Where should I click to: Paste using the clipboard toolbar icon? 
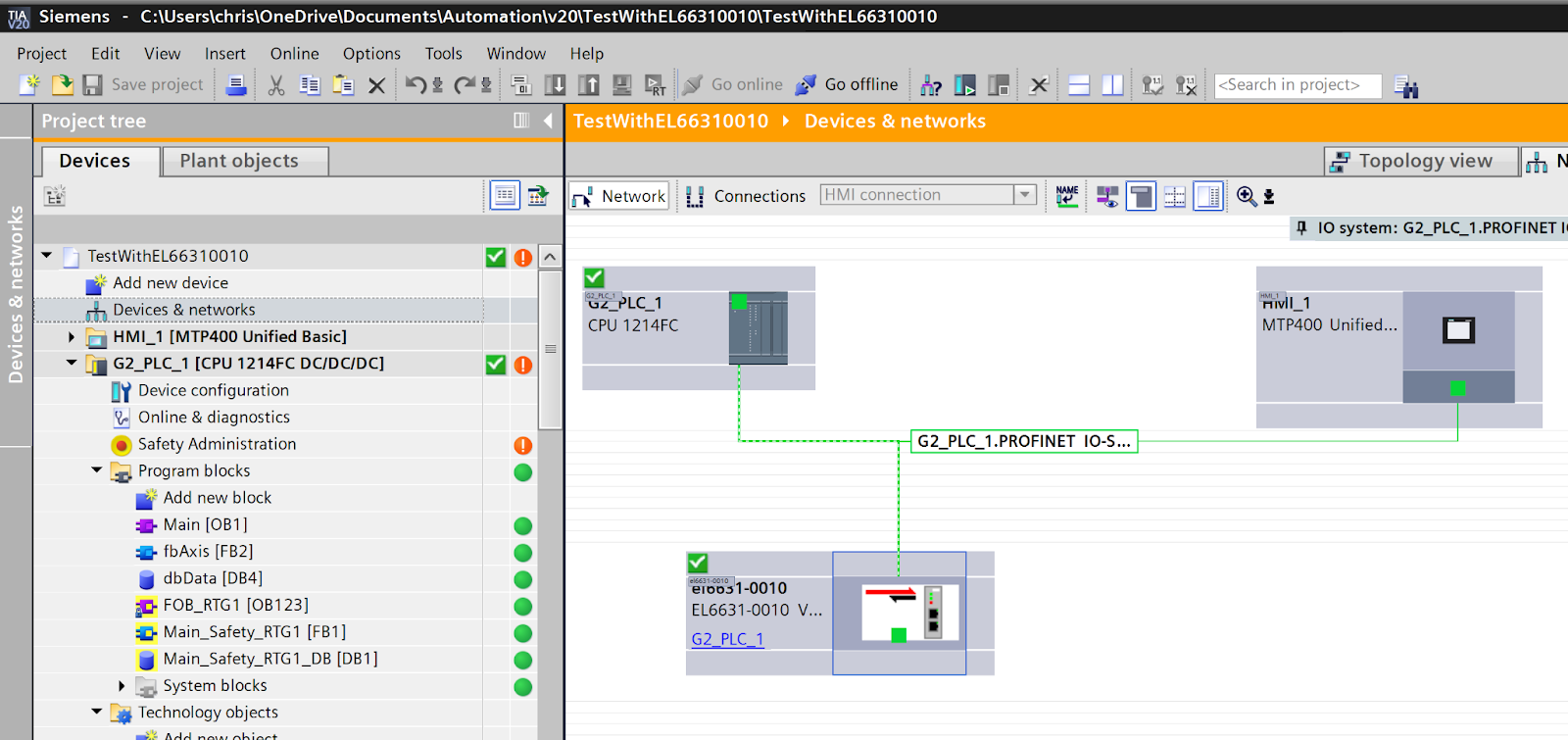pyautogui.click(x=343, y=85)
